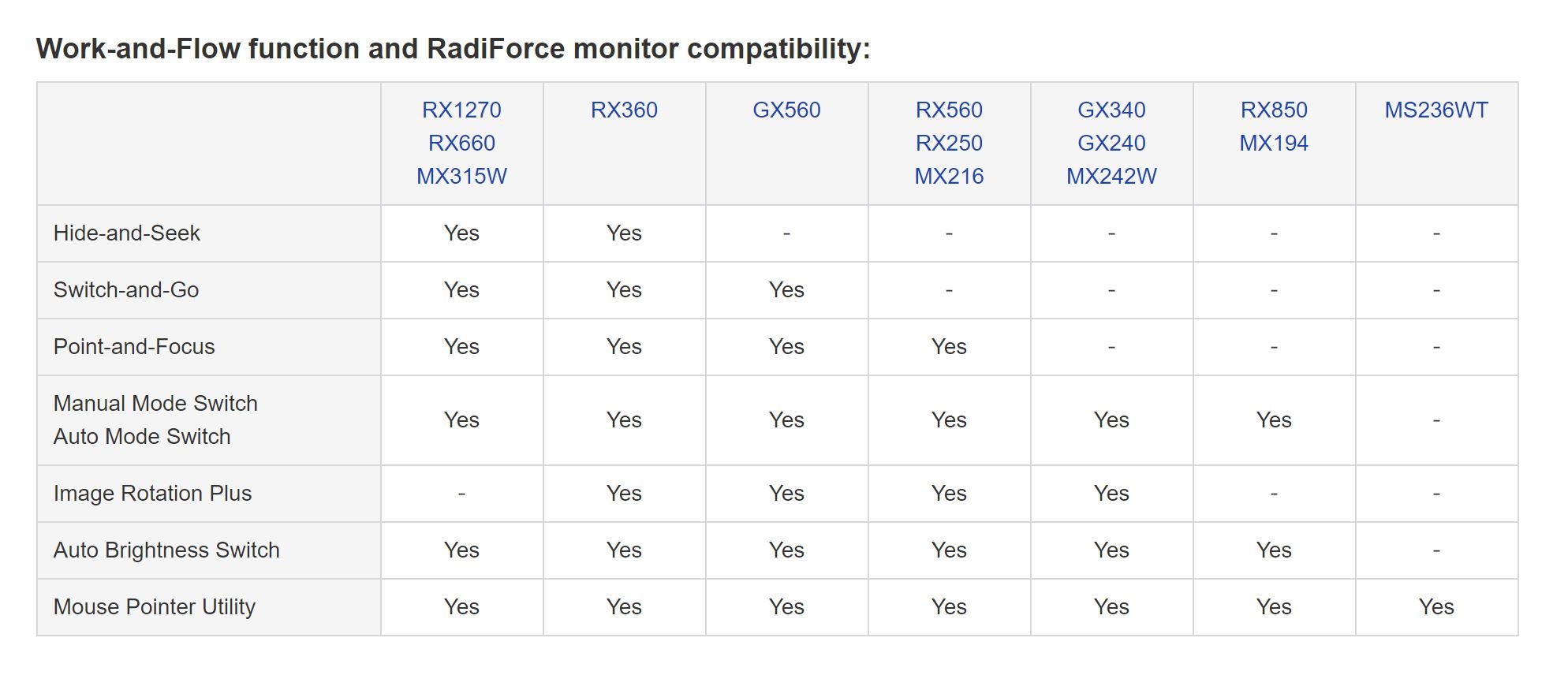Click the Point-and-Focus row label
Viewport: 1568px width, 675px height.
134,346
